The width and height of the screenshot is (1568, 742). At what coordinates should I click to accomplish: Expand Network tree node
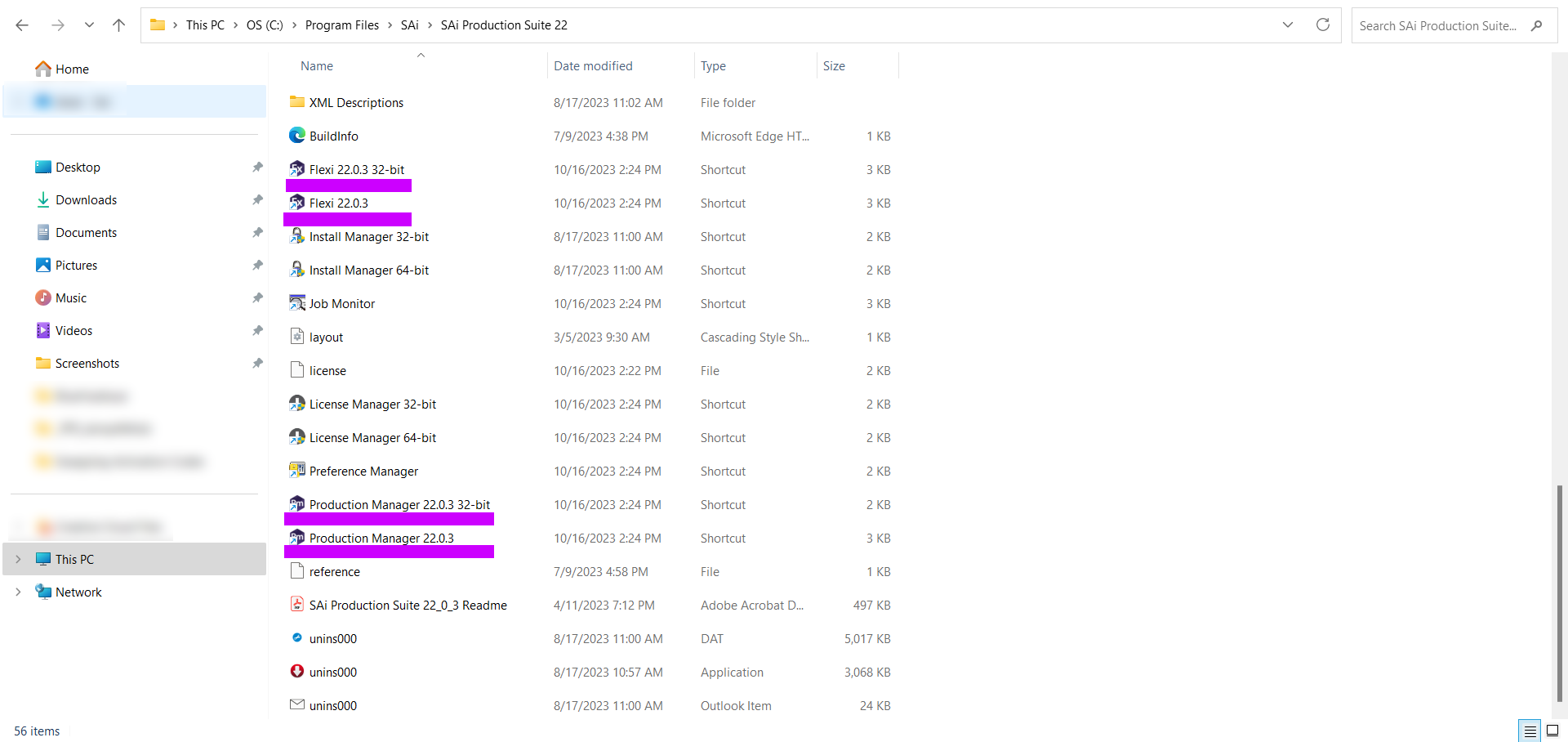[18, 592]
